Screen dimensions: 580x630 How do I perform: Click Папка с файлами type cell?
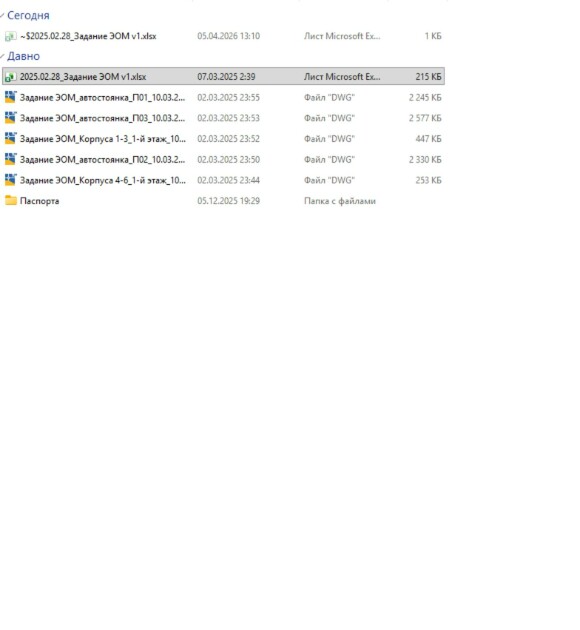[x=340, y=201]
